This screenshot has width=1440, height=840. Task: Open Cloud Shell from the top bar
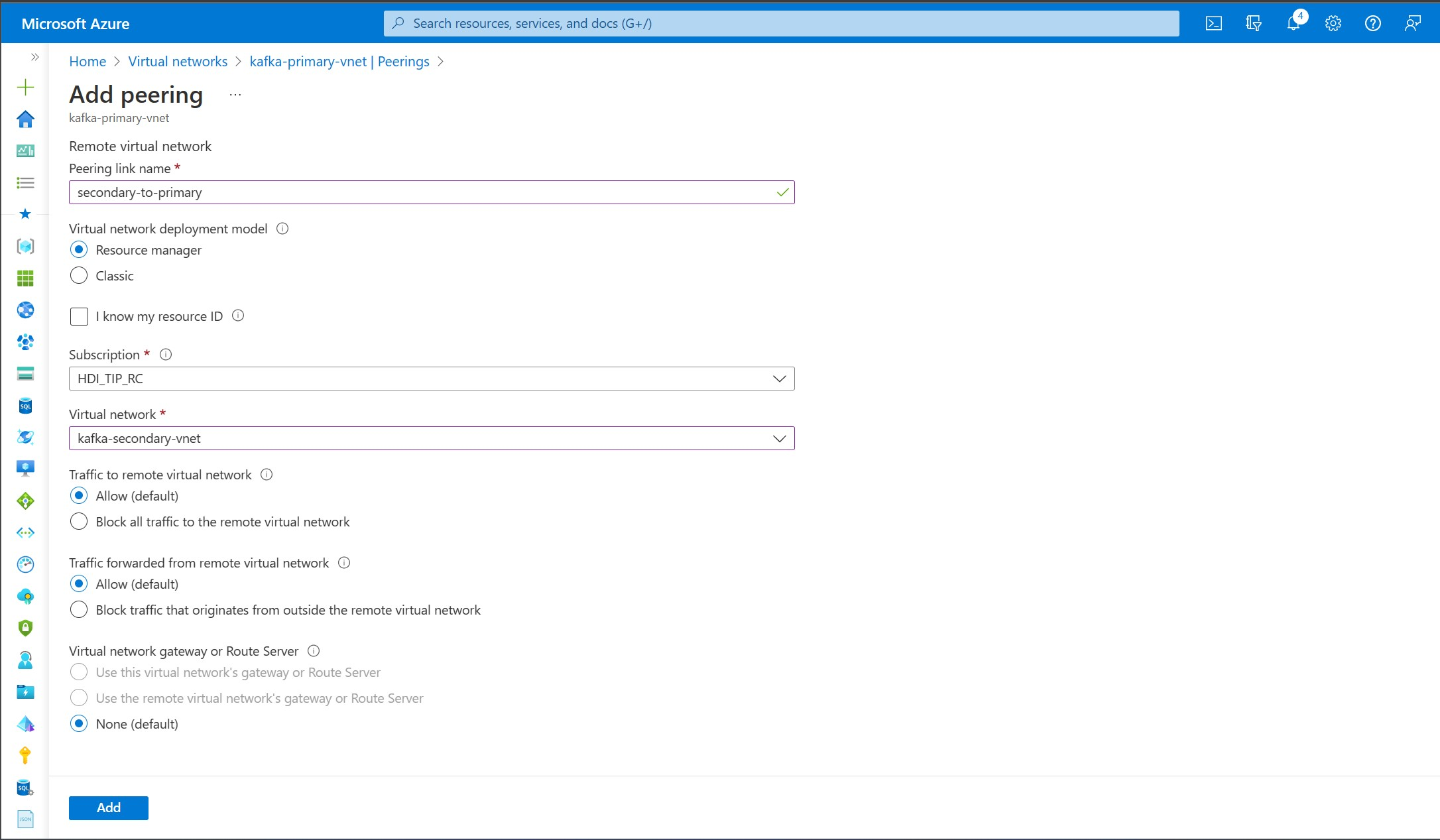(1213, 24)
